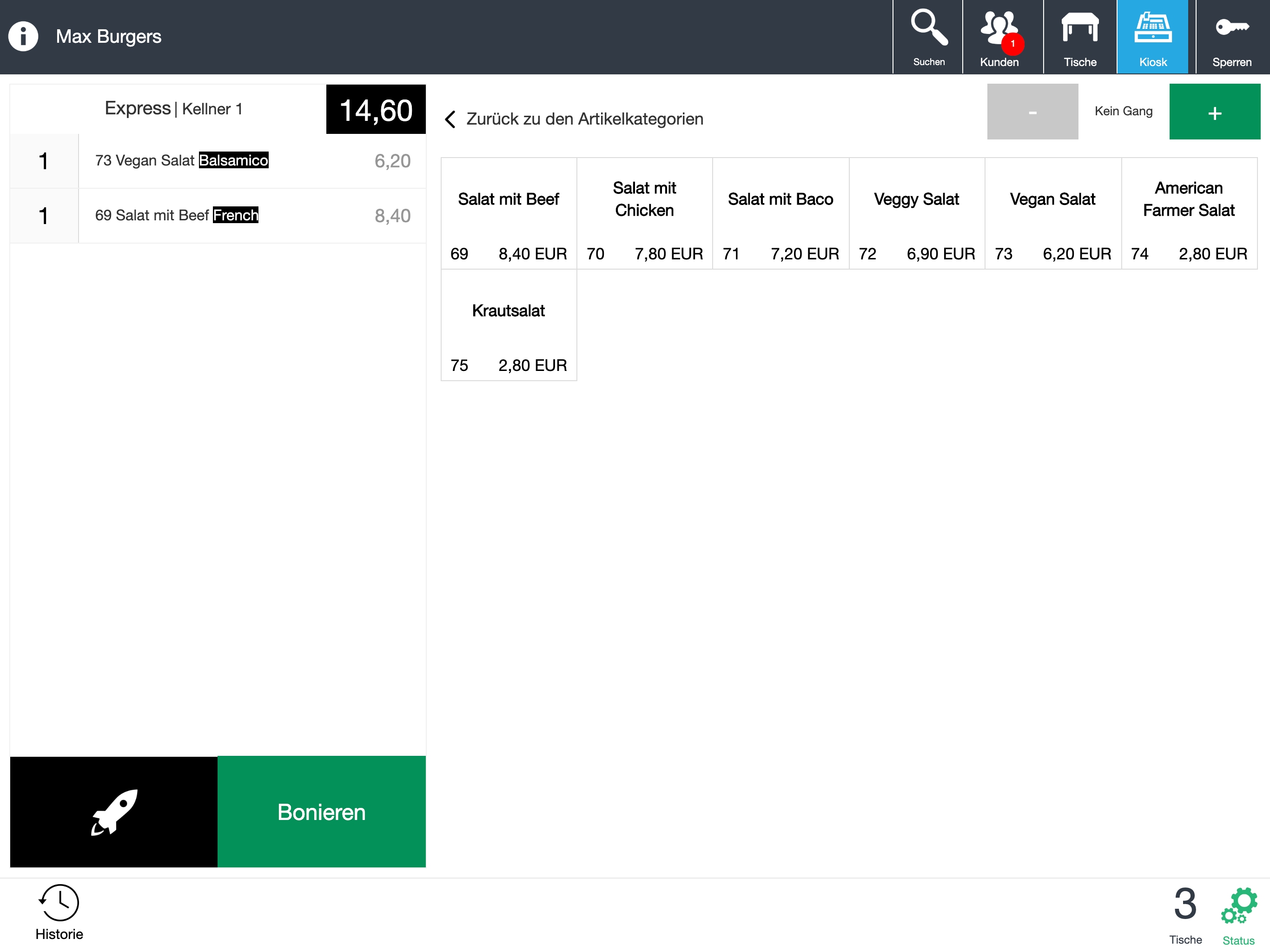1270x952 pixels.
Task: Click the green Bonieren button
Action: click(322, 811)
